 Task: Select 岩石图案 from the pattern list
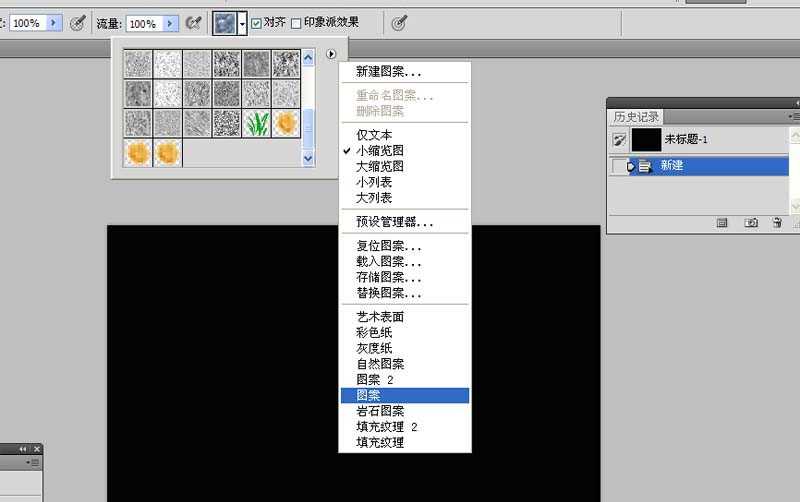coord(380,411)
